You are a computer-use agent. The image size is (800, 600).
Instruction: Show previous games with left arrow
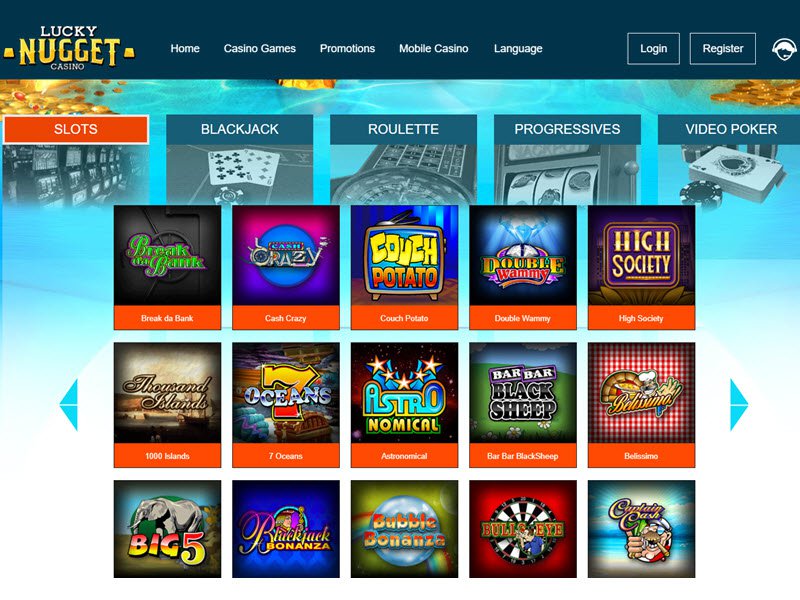pos(68,405)
